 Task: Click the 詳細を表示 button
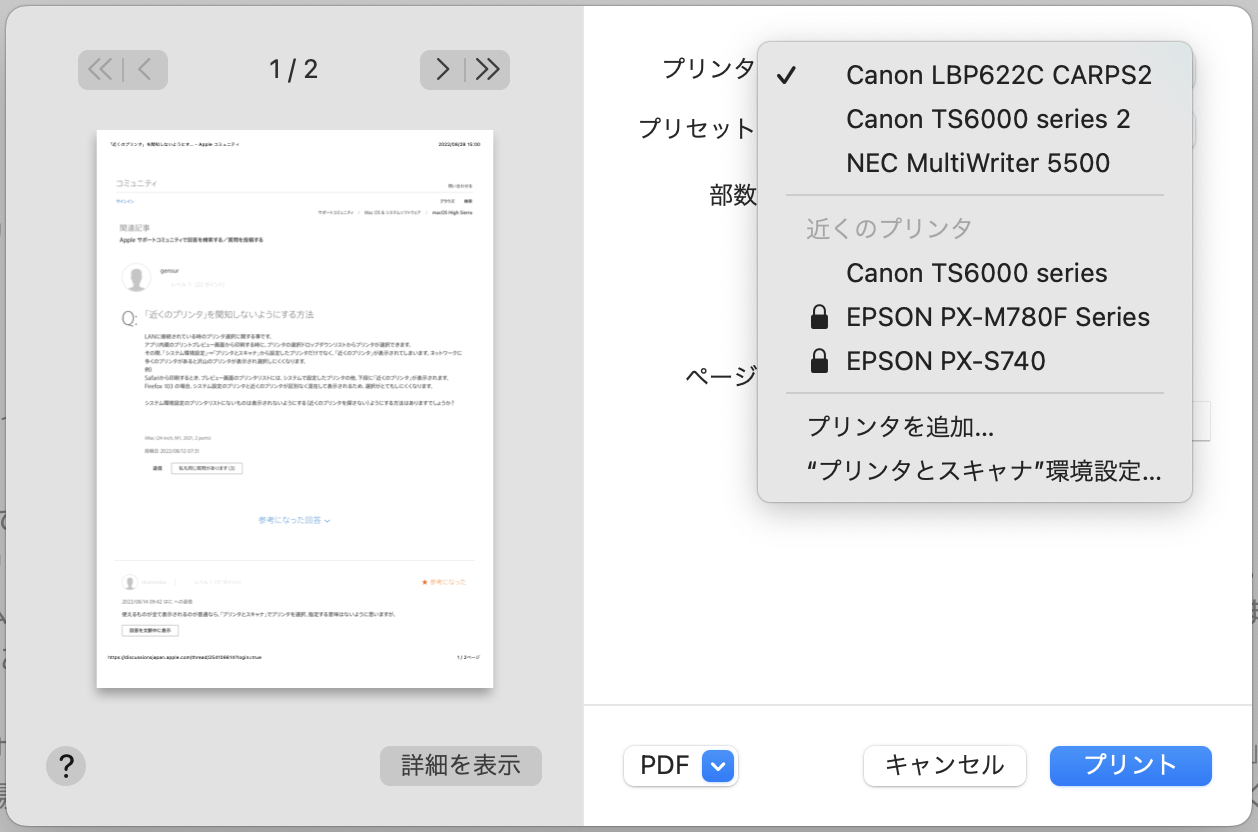pyautogui.click(x=461, y=766)
